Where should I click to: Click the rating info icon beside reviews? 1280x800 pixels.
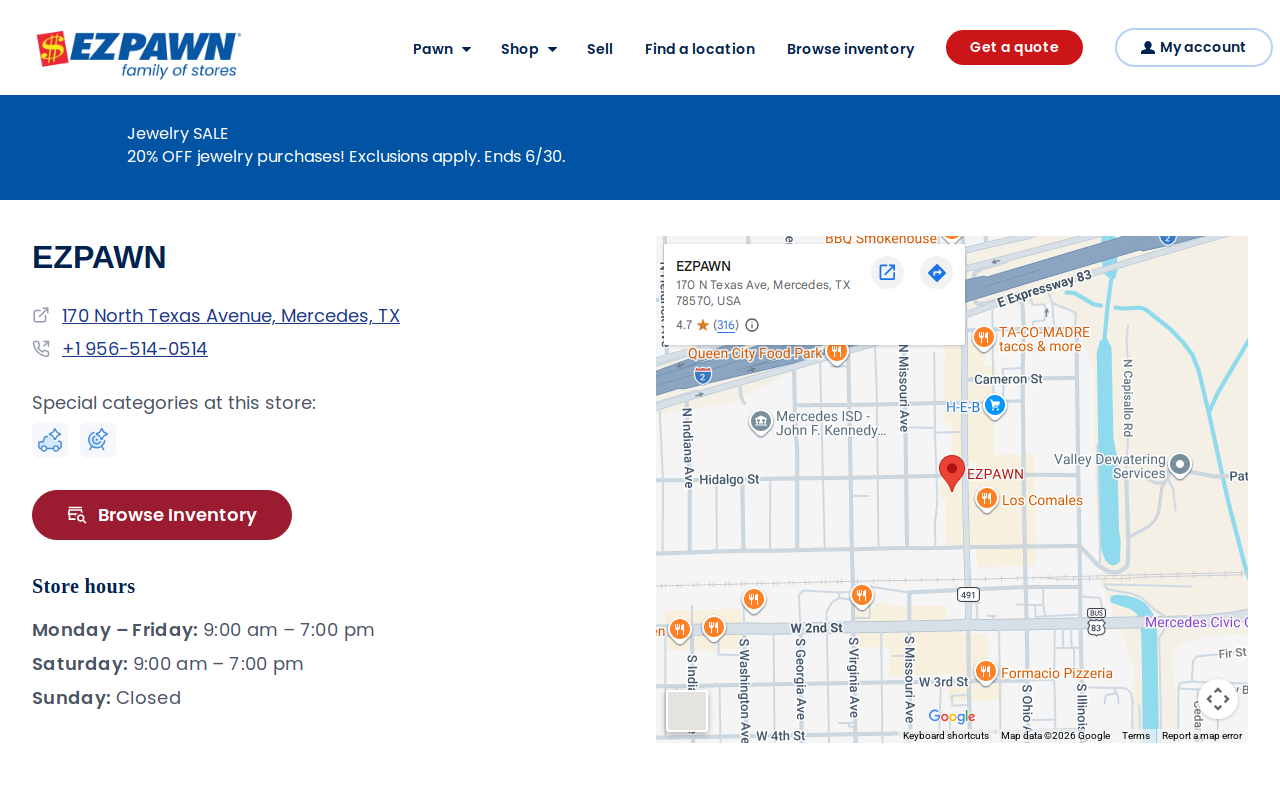pos(752,325)
